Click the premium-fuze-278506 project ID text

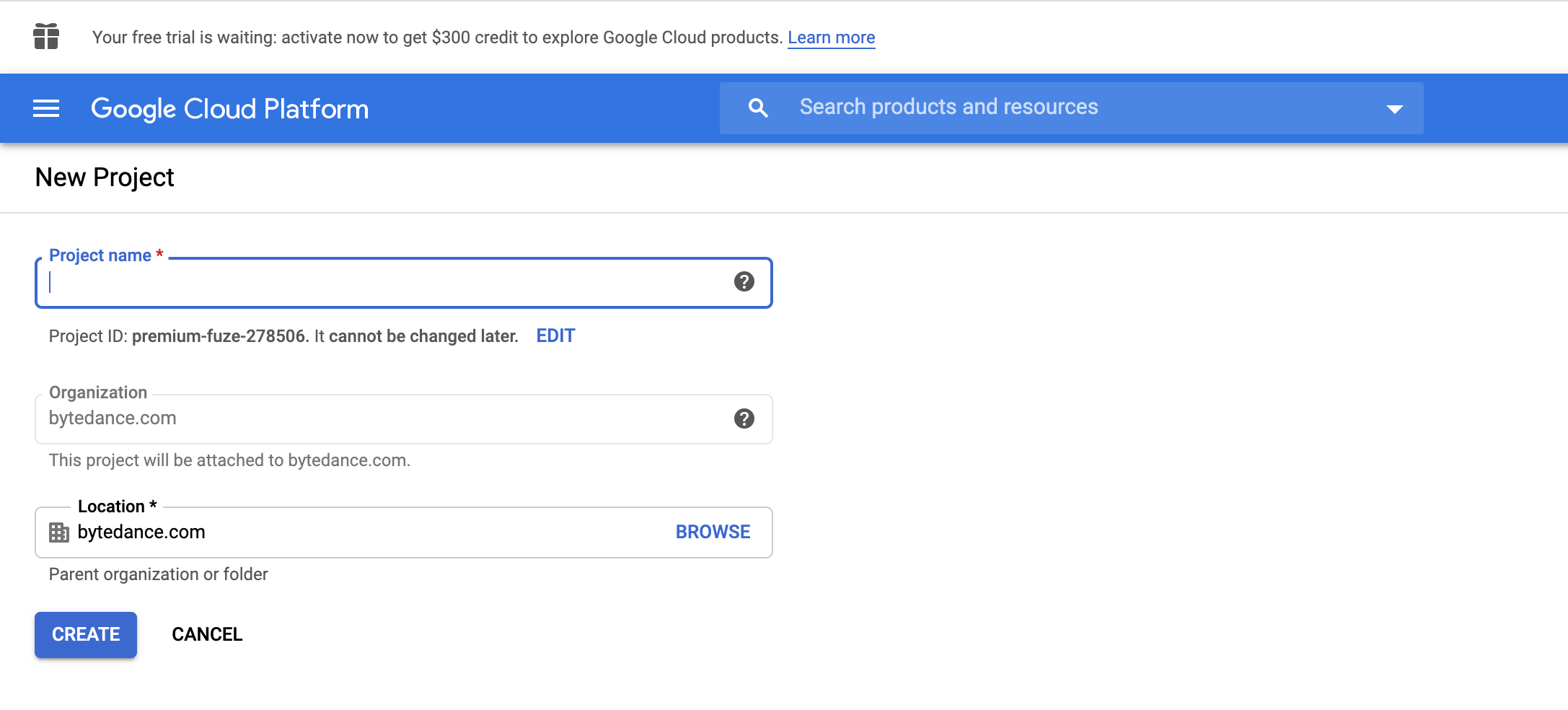tap(219, 336)
